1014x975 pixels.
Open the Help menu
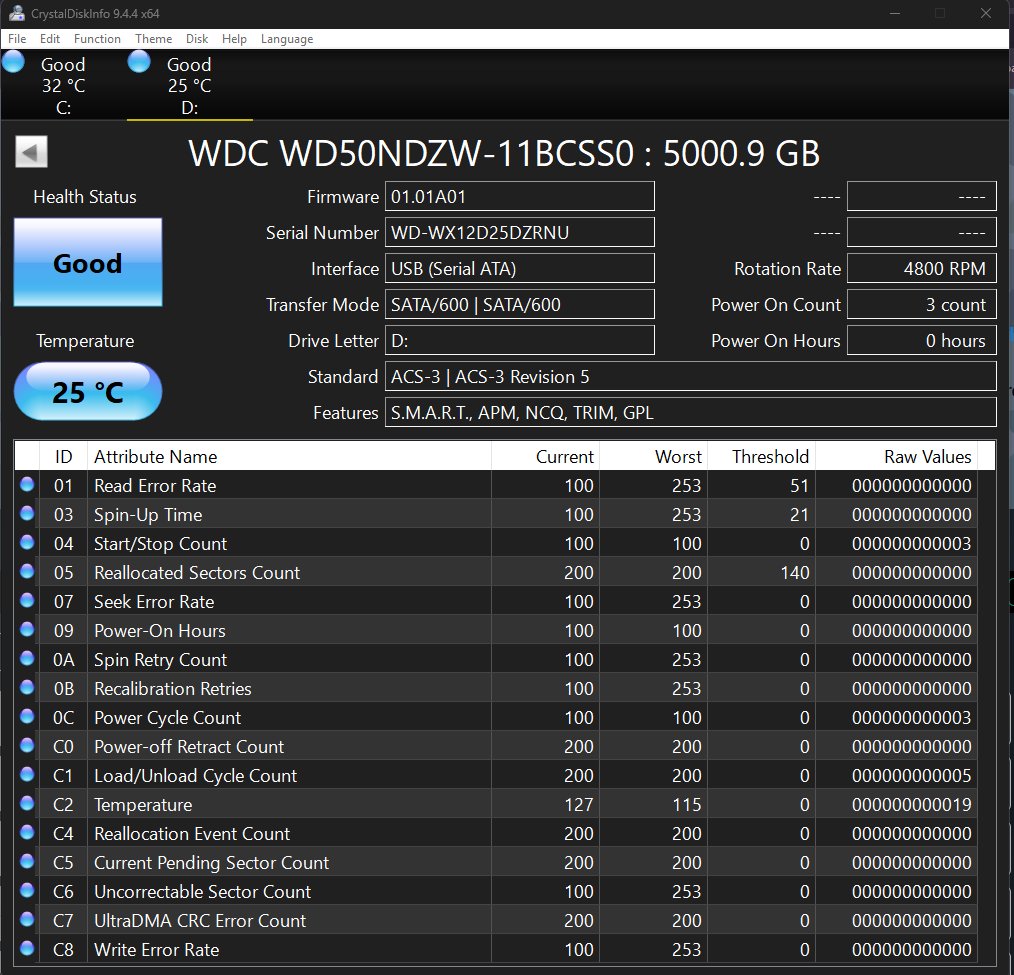[234, 39]
